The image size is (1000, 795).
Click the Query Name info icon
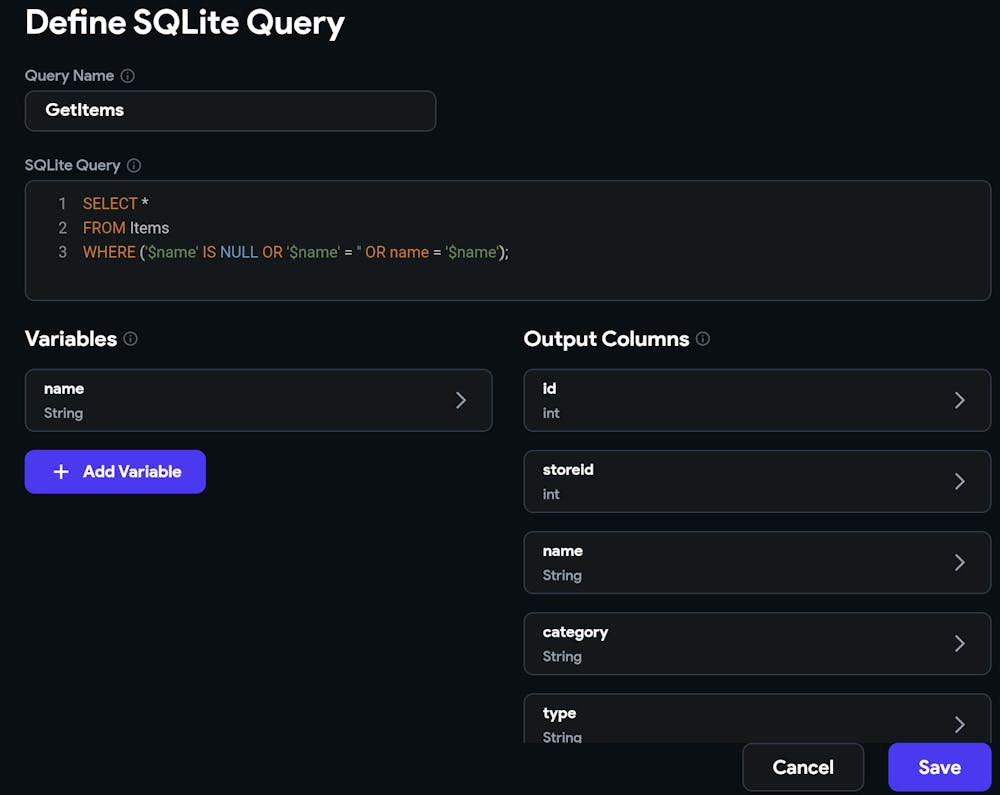(x=127, y=76)
